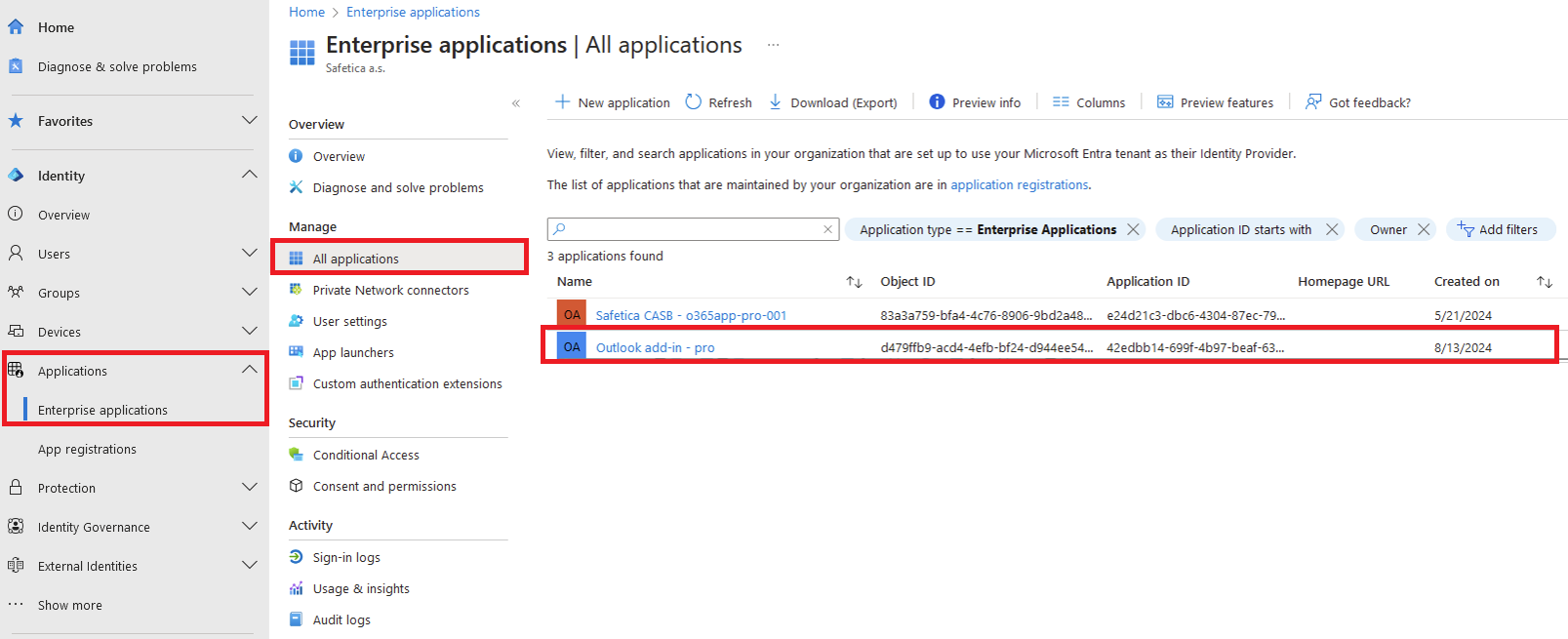Sort applications by Name column arrows

(854, 282)
